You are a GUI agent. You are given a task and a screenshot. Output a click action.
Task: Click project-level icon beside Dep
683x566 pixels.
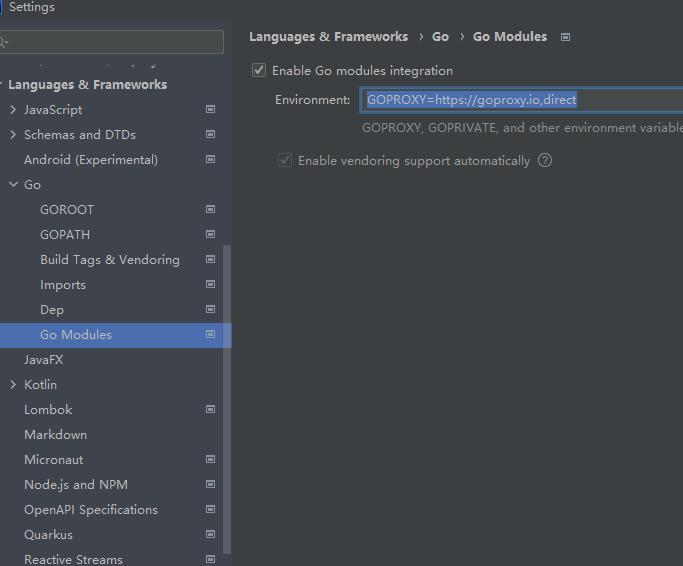210,310
